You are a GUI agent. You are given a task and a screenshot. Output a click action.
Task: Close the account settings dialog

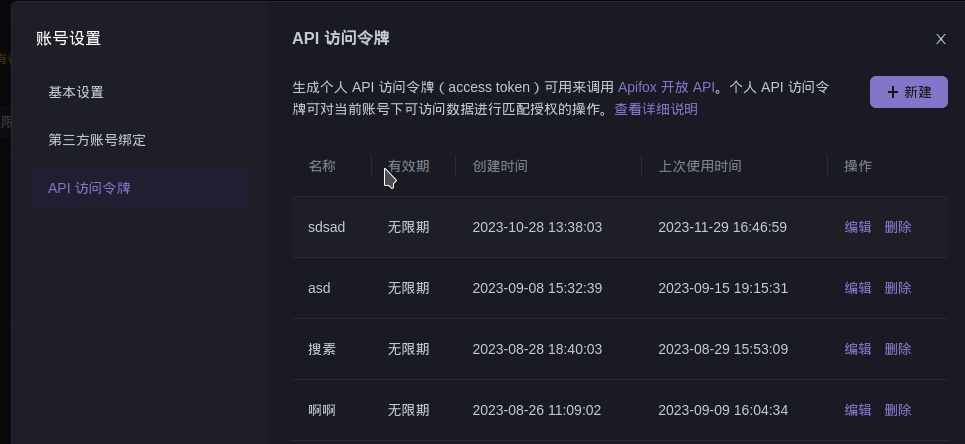coord(940,39)
